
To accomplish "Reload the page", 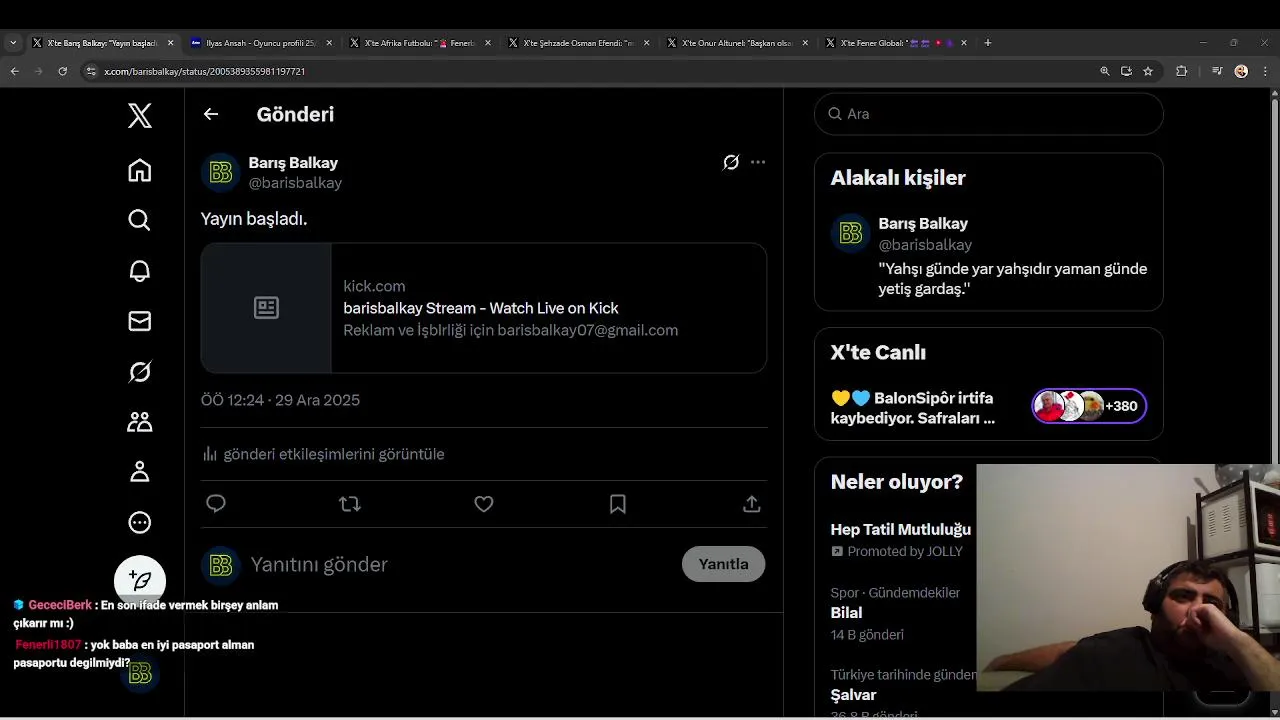I will 63,71.
